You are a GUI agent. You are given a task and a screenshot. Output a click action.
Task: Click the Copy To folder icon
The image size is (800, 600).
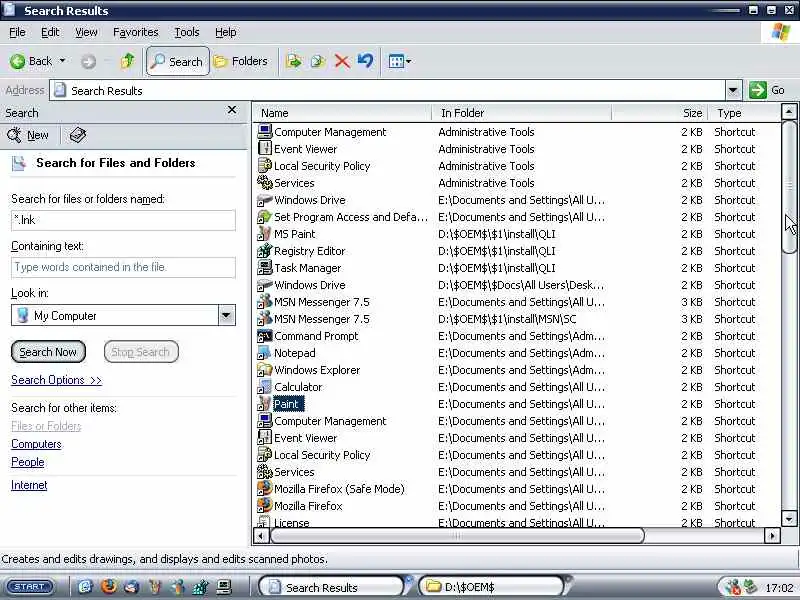[x=318, y=61]
